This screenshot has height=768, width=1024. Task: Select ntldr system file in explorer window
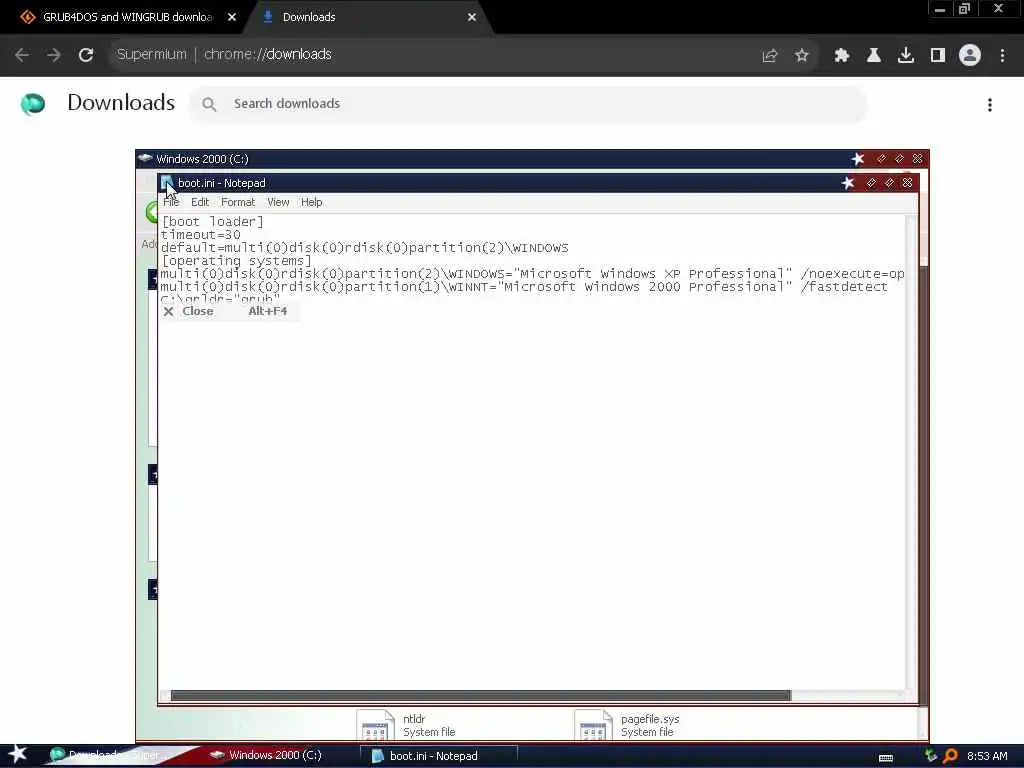pos(407,725)
